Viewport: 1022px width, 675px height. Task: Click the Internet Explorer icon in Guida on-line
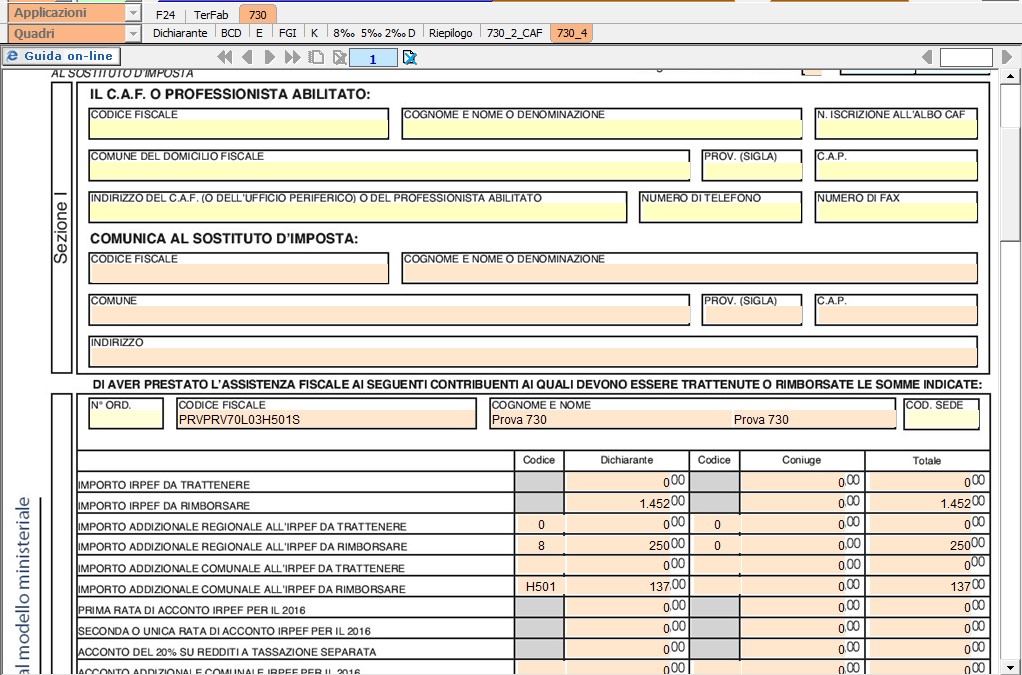[12, 56]
